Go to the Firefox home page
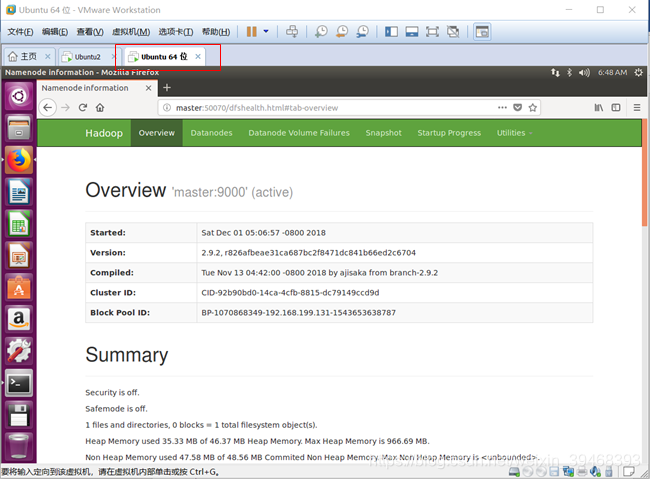 pos(100,108)
